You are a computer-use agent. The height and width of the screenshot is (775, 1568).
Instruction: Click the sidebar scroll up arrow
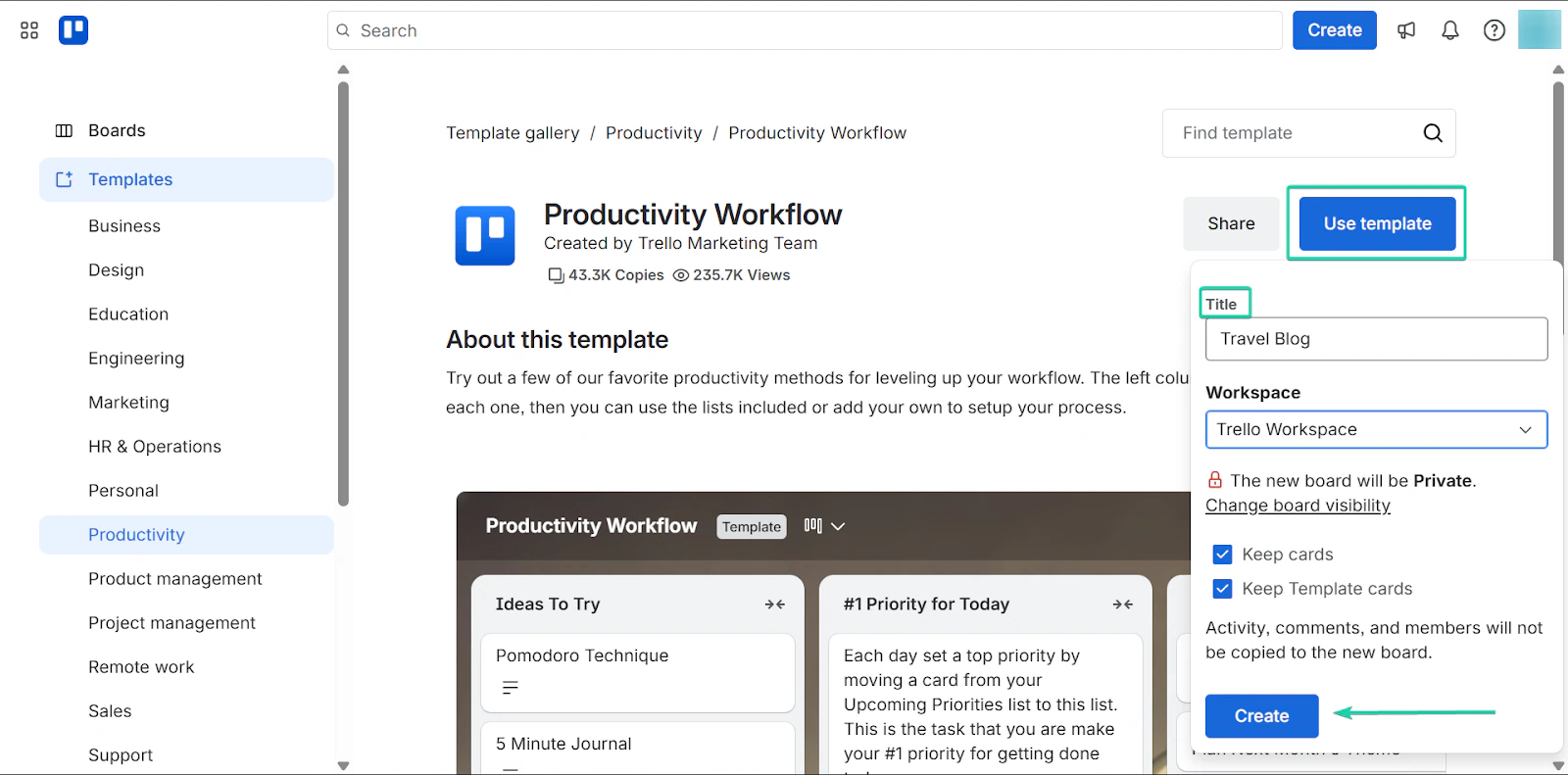(x=343, y=70)
